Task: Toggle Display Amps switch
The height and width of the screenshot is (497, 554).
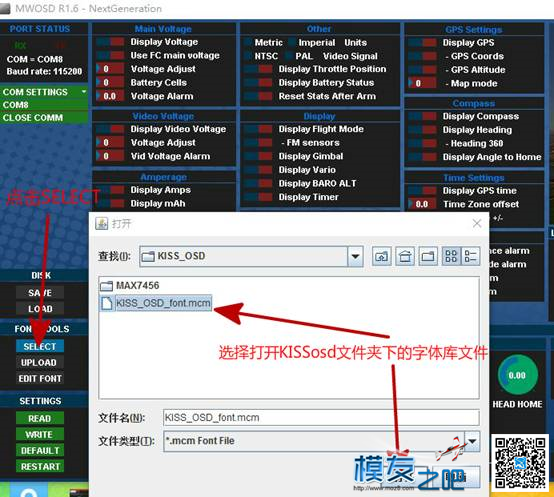Action: pyautogui.click(x=110, y=190)
